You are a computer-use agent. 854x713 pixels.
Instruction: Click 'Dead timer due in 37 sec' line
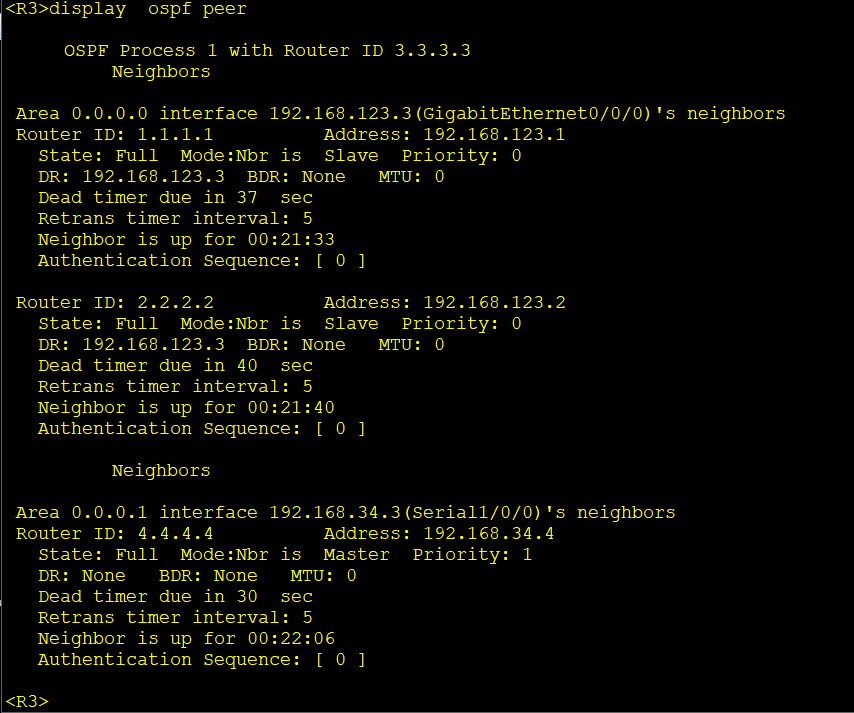click(175, 198)
